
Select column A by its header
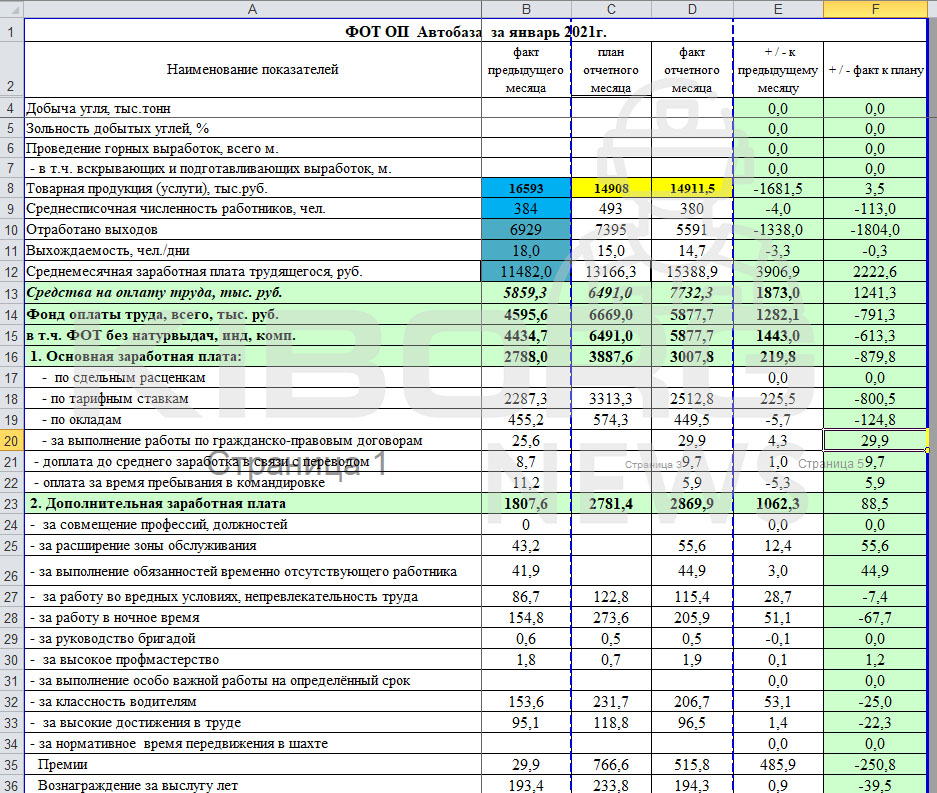253,9
